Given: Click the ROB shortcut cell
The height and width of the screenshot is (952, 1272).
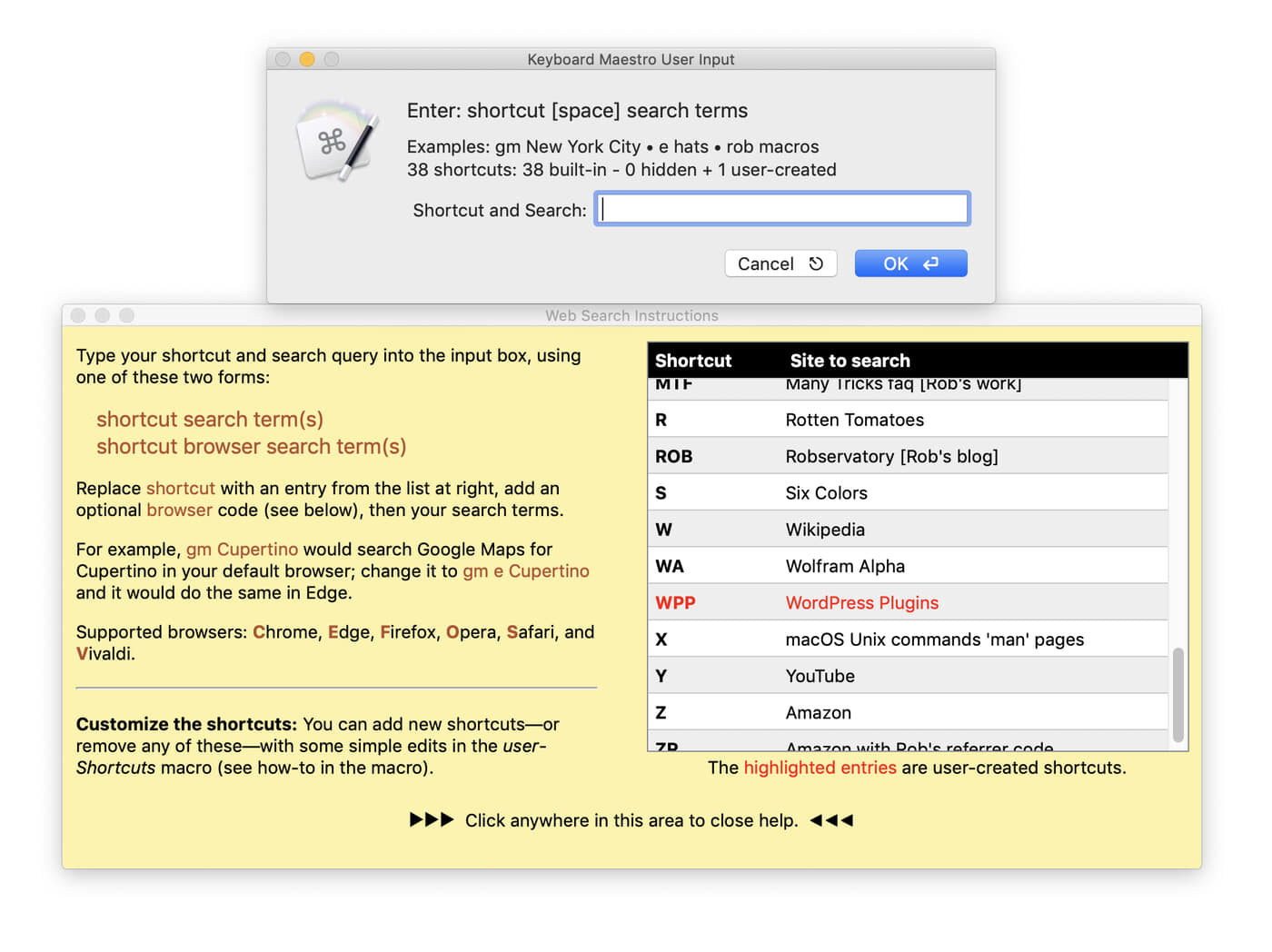Looking at the screenshot, I should click(674, 456).
